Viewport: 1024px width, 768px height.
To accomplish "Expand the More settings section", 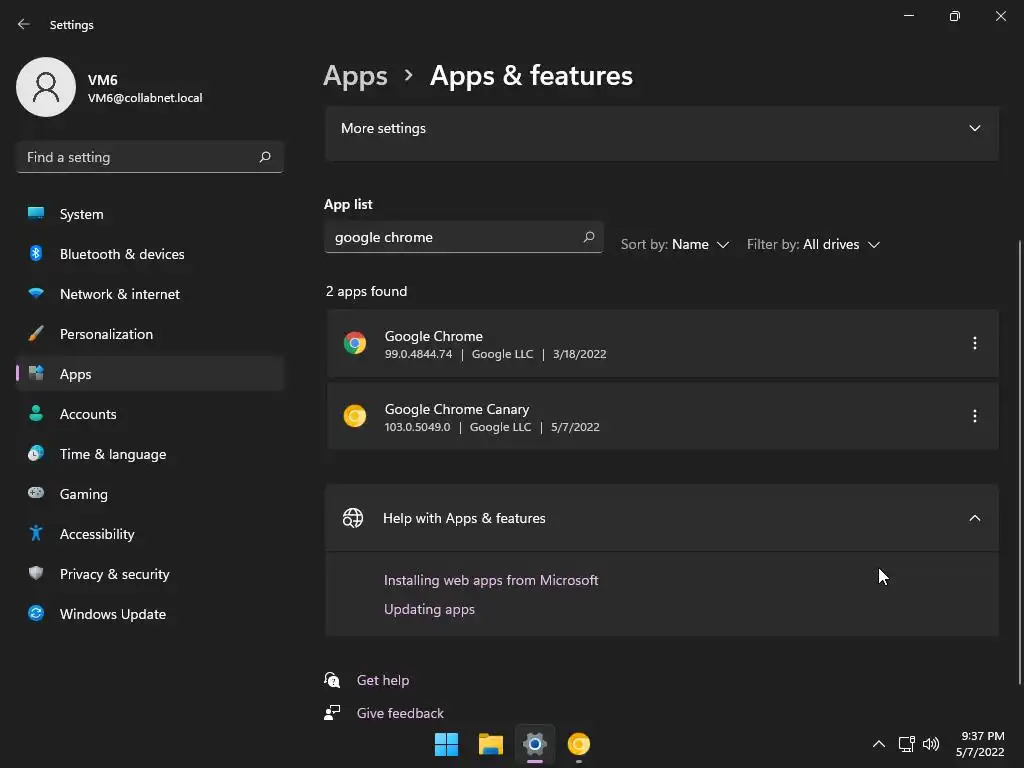I will (974, 128).
